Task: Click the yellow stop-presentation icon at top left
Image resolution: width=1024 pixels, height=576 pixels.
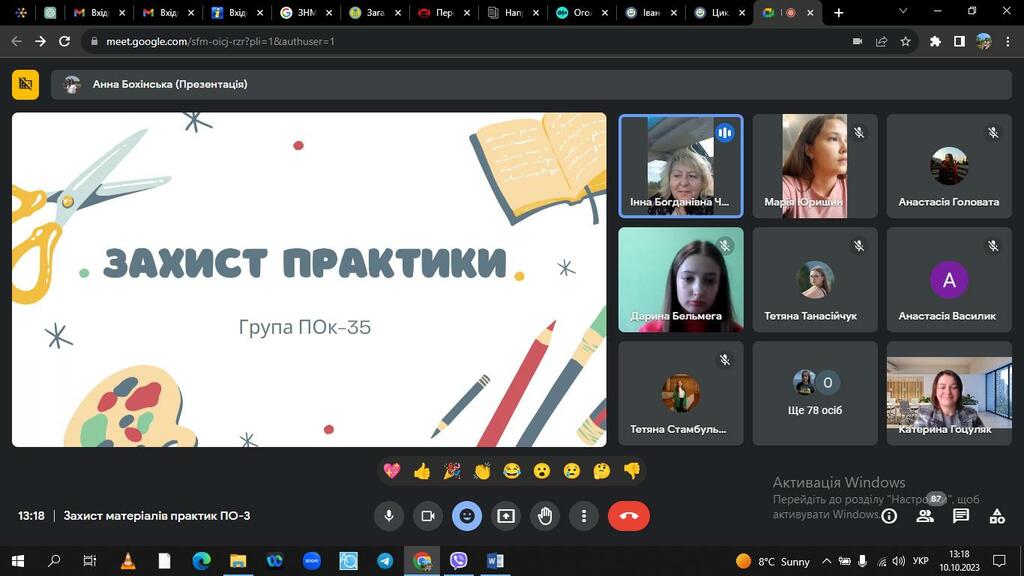Action: (26, 85)
